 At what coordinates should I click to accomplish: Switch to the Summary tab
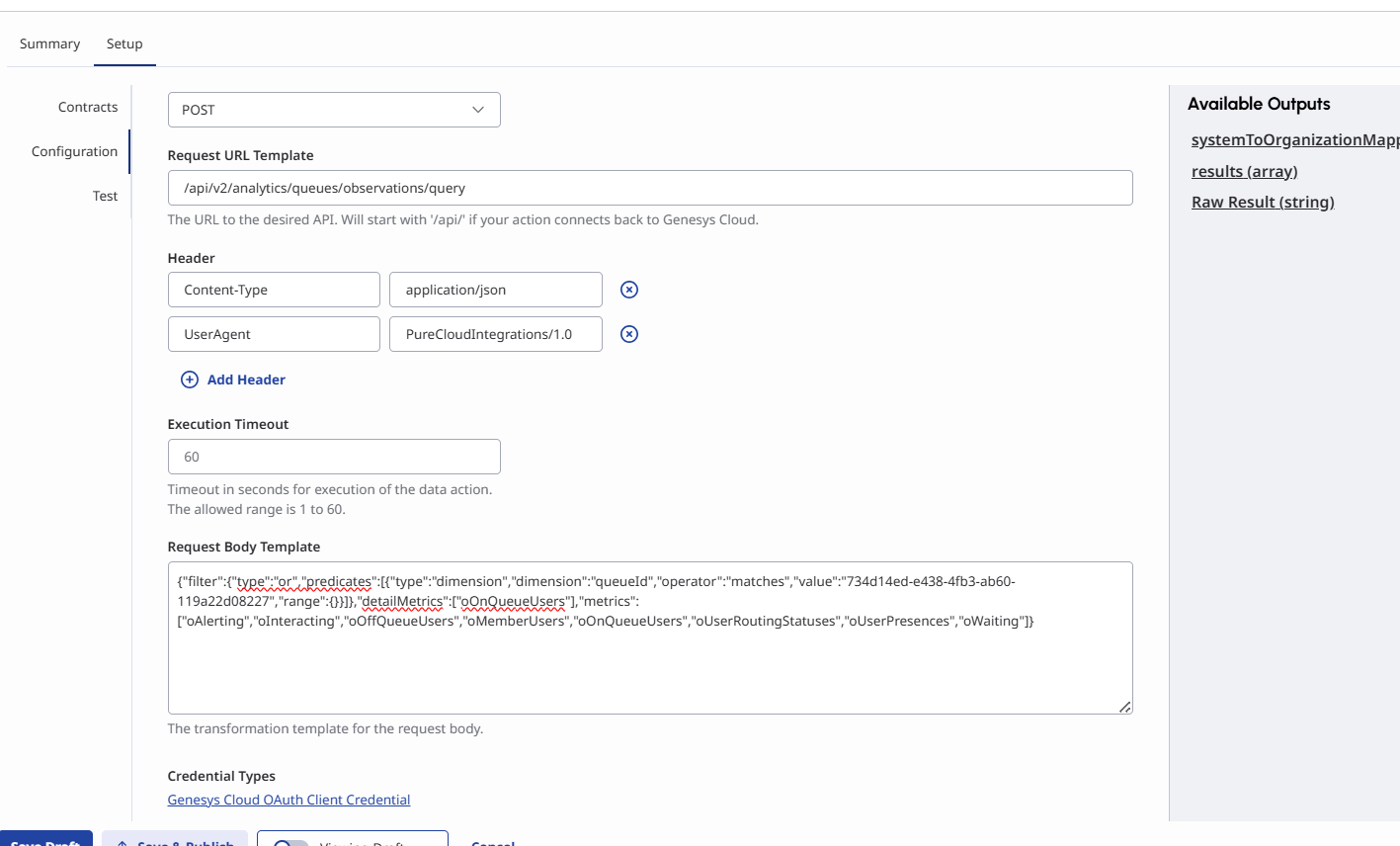tap(49, 43)
